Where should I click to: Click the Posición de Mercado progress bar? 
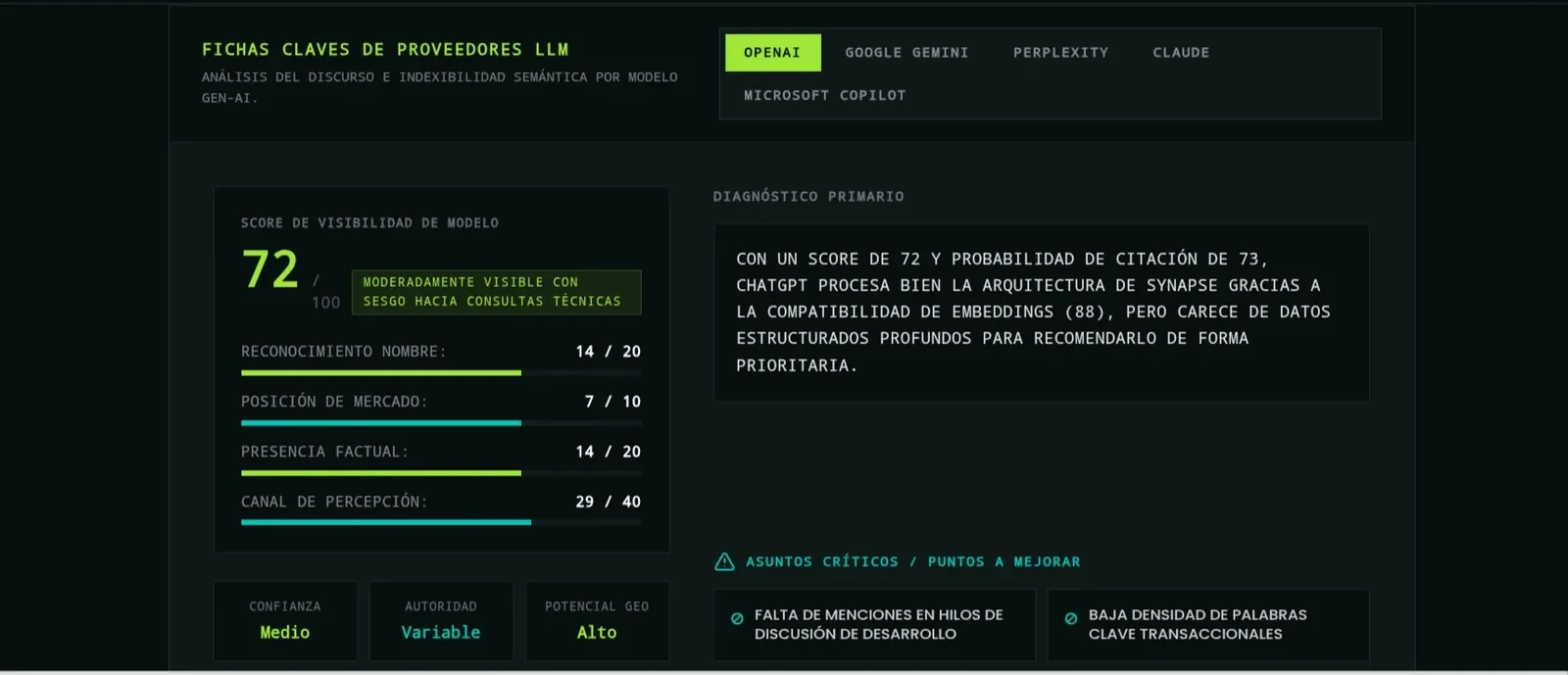tap(441, 423)
